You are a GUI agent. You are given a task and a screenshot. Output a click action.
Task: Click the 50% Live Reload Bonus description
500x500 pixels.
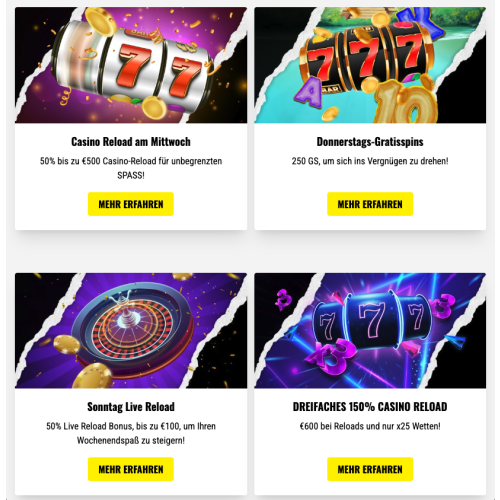[x=131, y=433]
